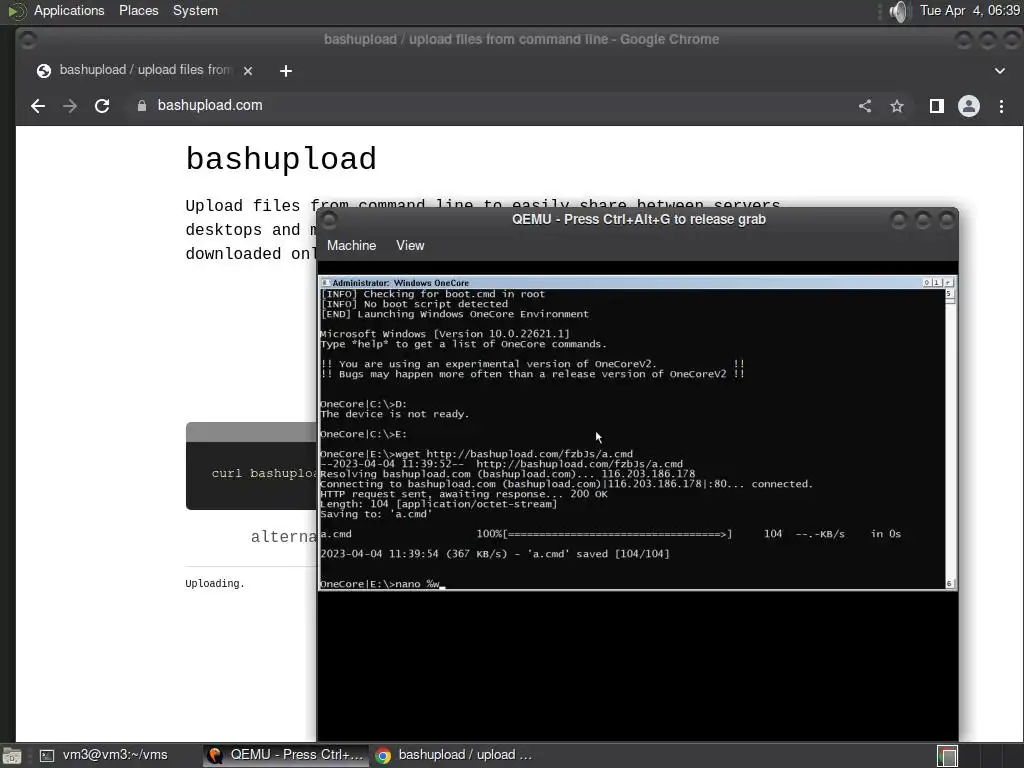The image size is (1024, 768).
Task: Click the clock showing Tue Apr 4
Action: tap(969, 10)
